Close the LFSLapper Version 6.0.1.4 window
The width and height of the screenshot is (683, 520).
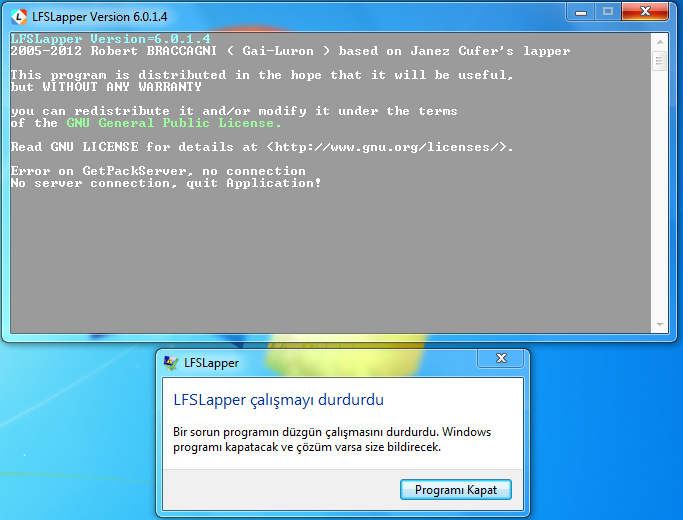pos(645,12)
